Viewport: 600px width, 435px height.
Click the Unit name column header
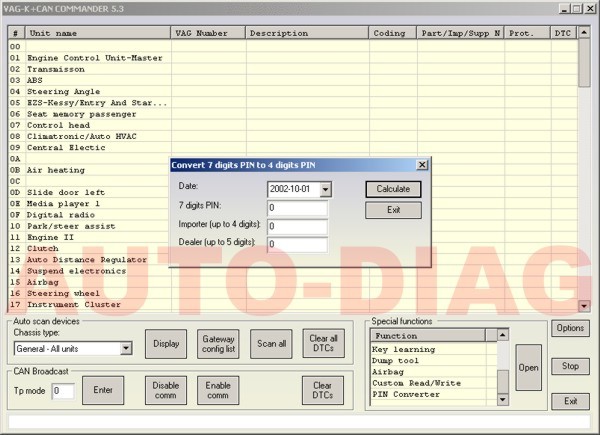(x=98, y=33)
